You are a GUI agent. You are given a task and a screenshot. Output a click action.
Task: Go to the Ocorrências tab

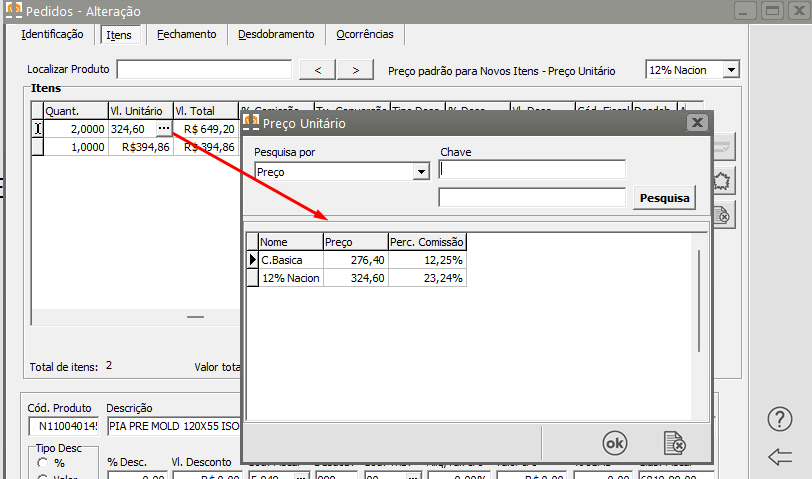[364, 34]
